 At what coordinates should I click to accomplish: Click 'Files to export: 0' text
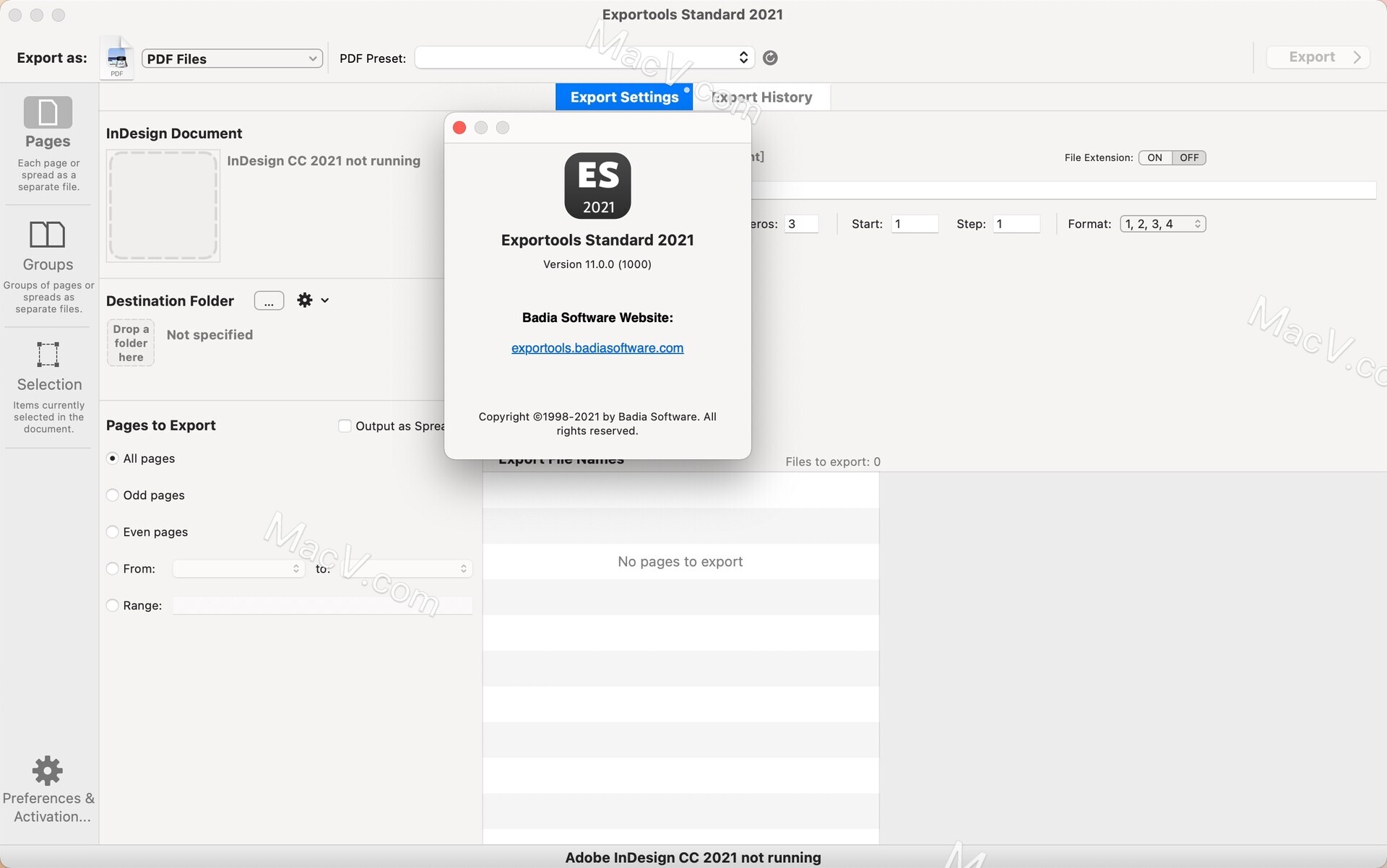coord(833,462)
